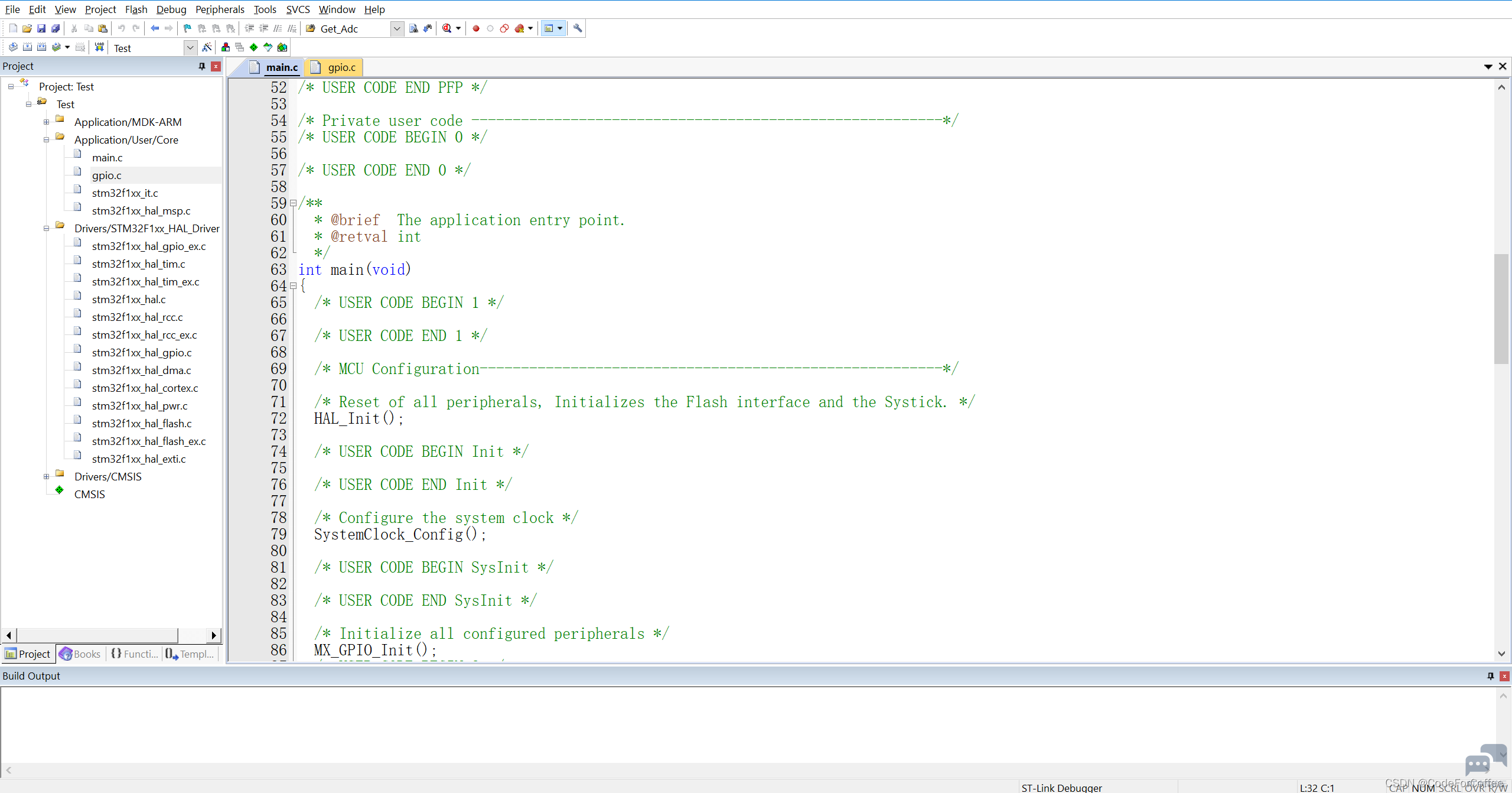Click the editor vertical scrollbar thumb
The height and width of the screenshot is (793, 1512).
point(1501,308)
